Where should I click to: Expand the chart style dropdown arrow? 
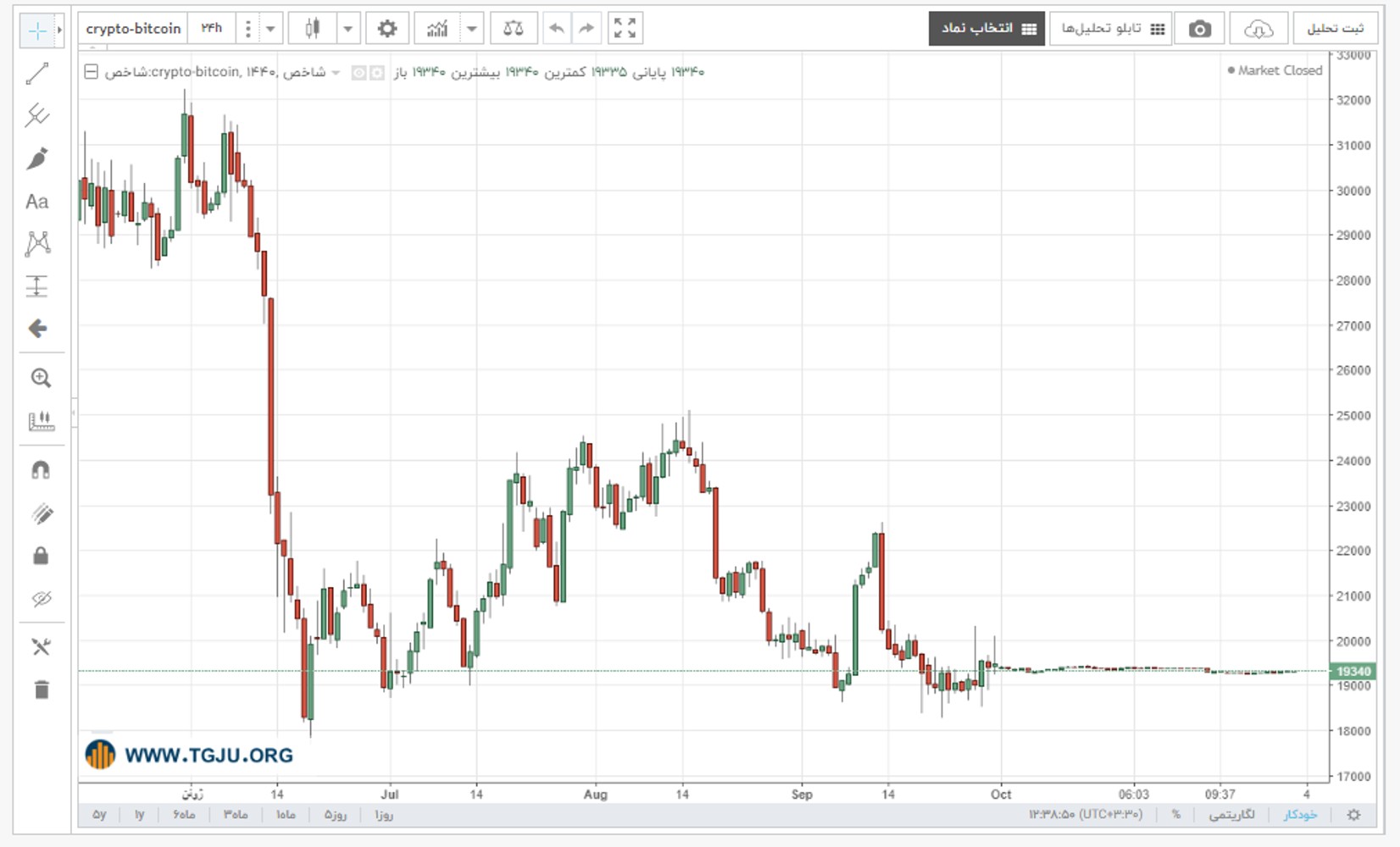click(x=347, y=29)
